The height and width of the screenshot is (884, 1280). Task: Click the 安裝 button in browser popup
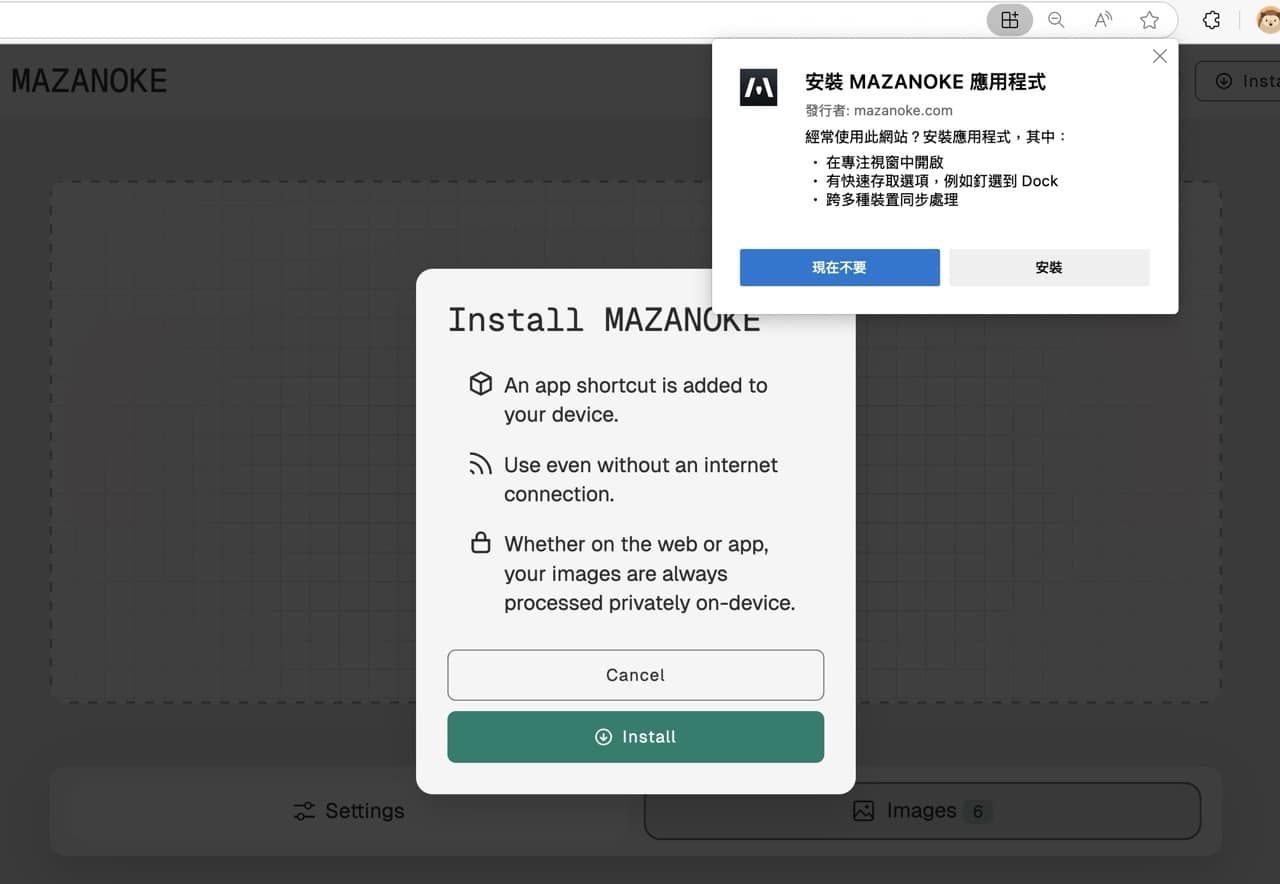tap(1049, 268)
